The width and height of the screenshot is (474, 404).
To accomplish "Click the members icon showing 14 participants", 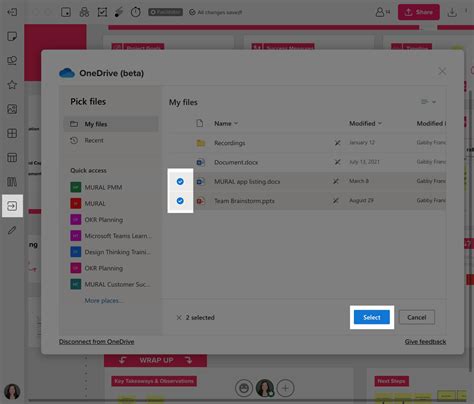I will pos(383,12).
